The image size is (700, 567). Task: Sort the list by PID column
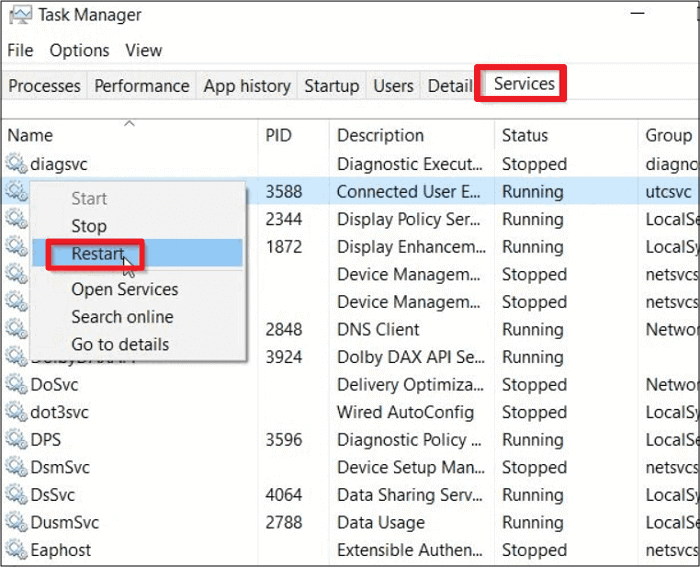click(278, 135)
